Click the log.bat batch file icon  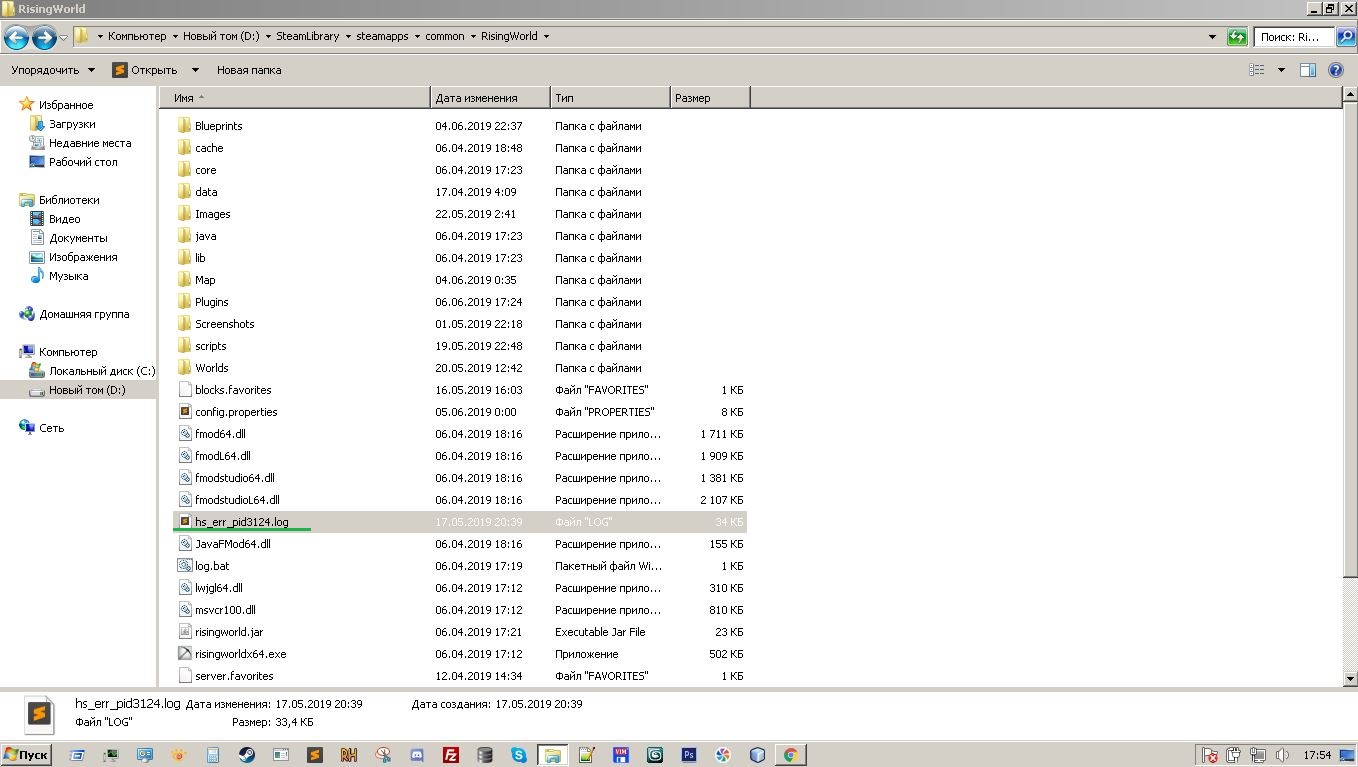(x=184, y=566)
